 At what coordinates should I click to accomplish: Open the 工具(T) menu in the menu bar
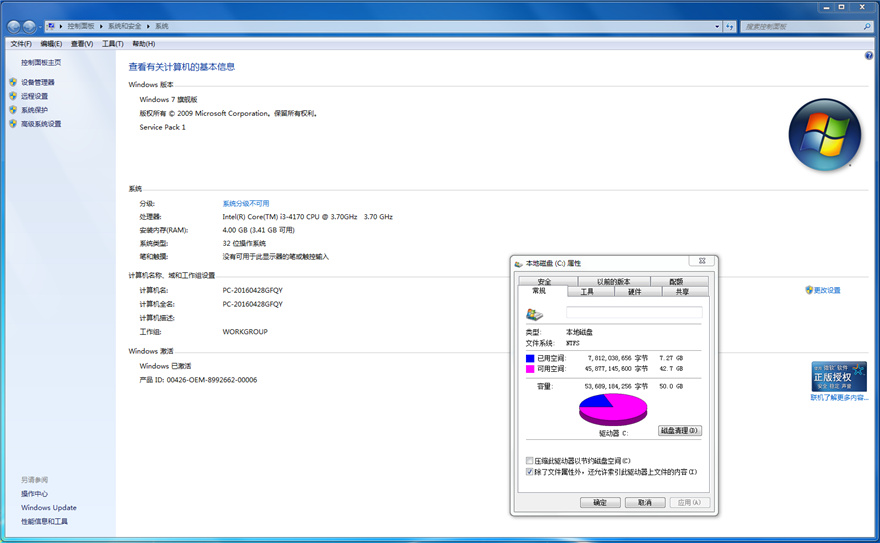point(112,44)
